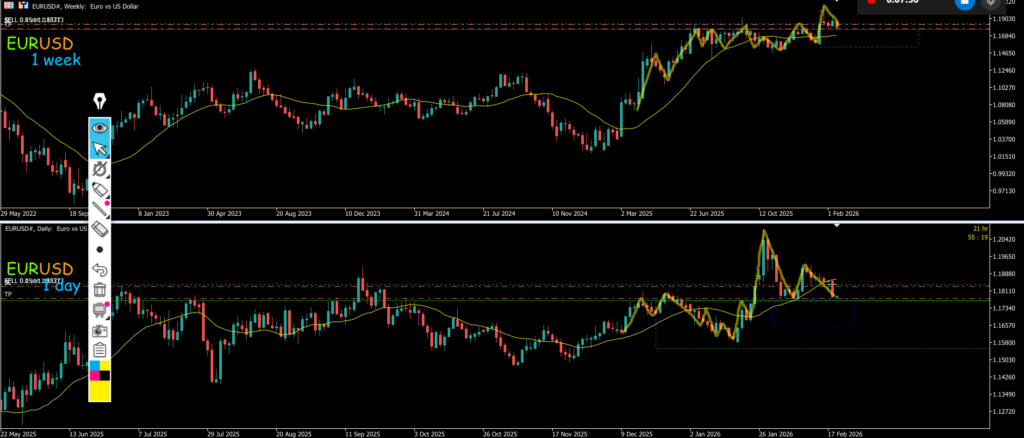Open the clipboard icon in toolbar
The height and width of the screenshot is (438, 1024).
click(x=100, y=349)
